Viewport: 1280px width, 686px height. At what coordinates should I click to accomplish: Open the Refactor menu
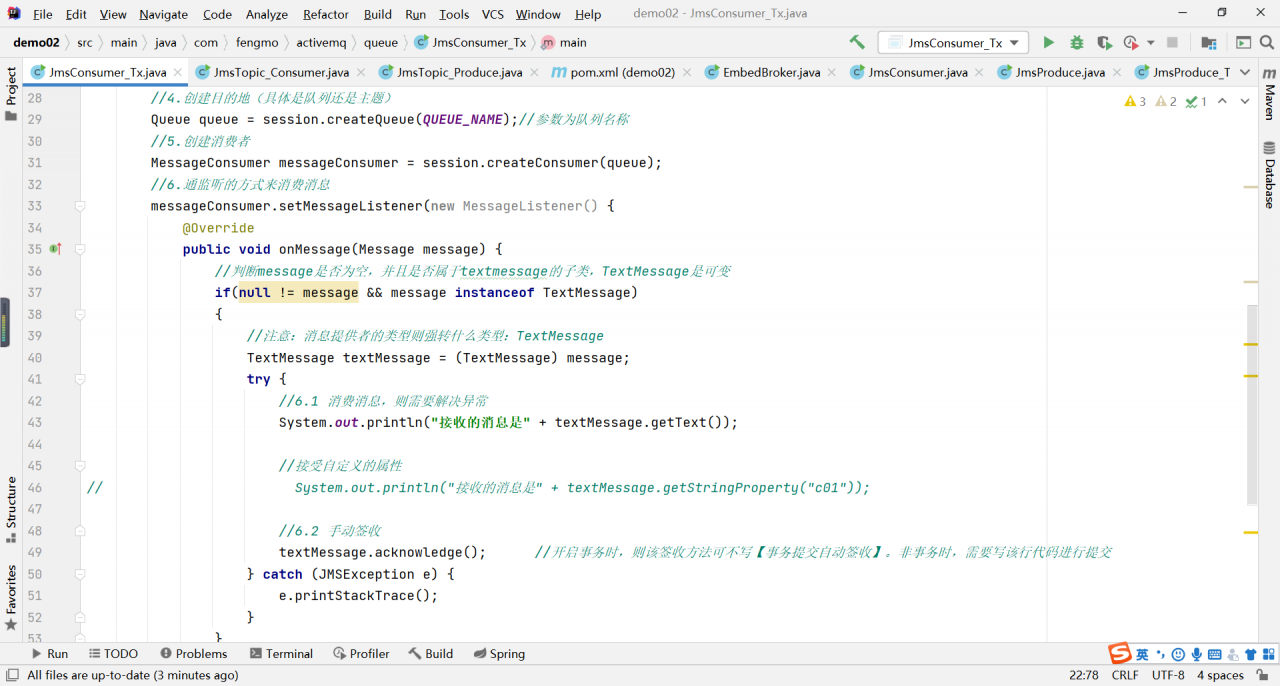pos(326,14)
